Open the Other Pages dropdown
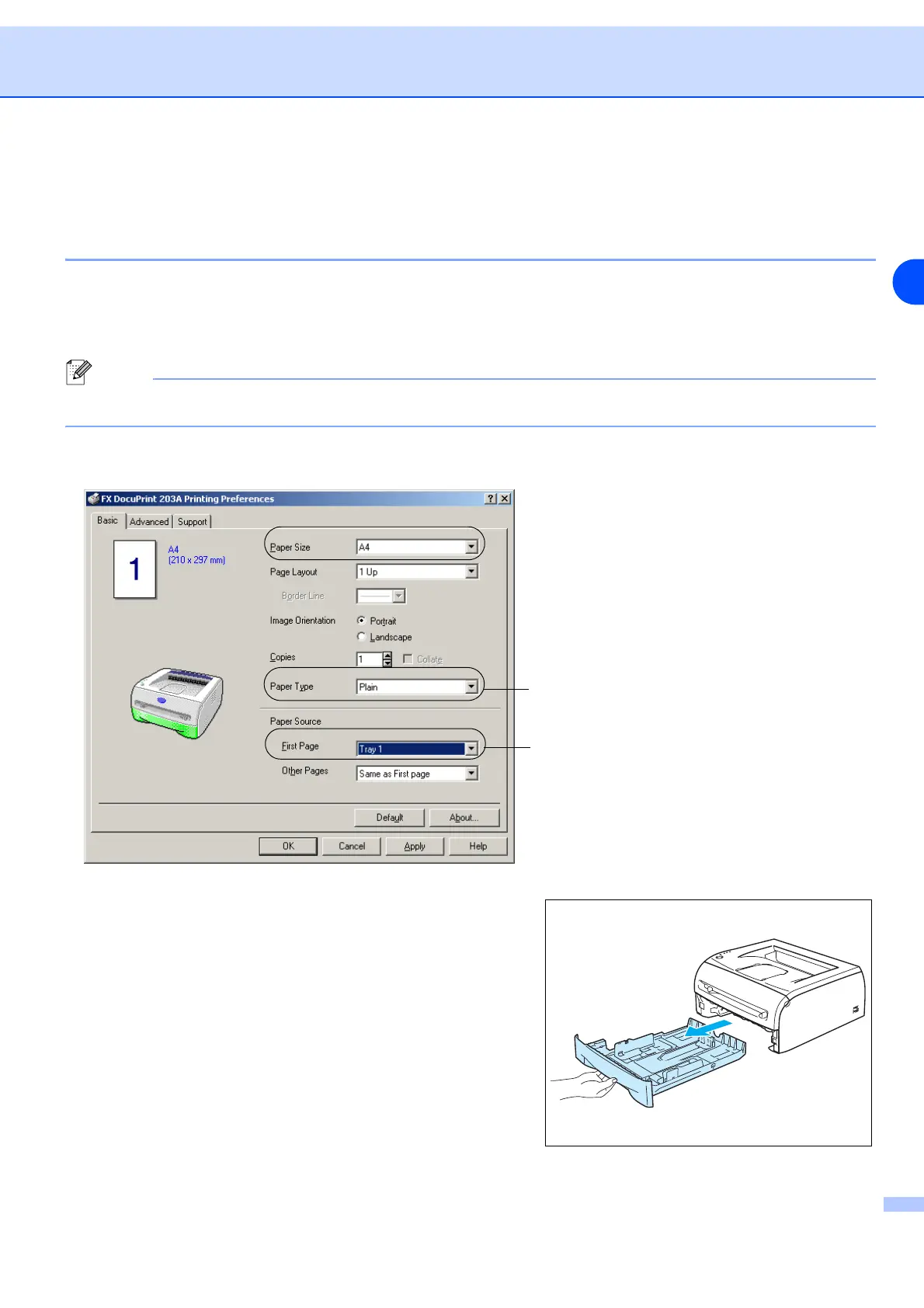Screen dimensions: 924x1308 417,774
